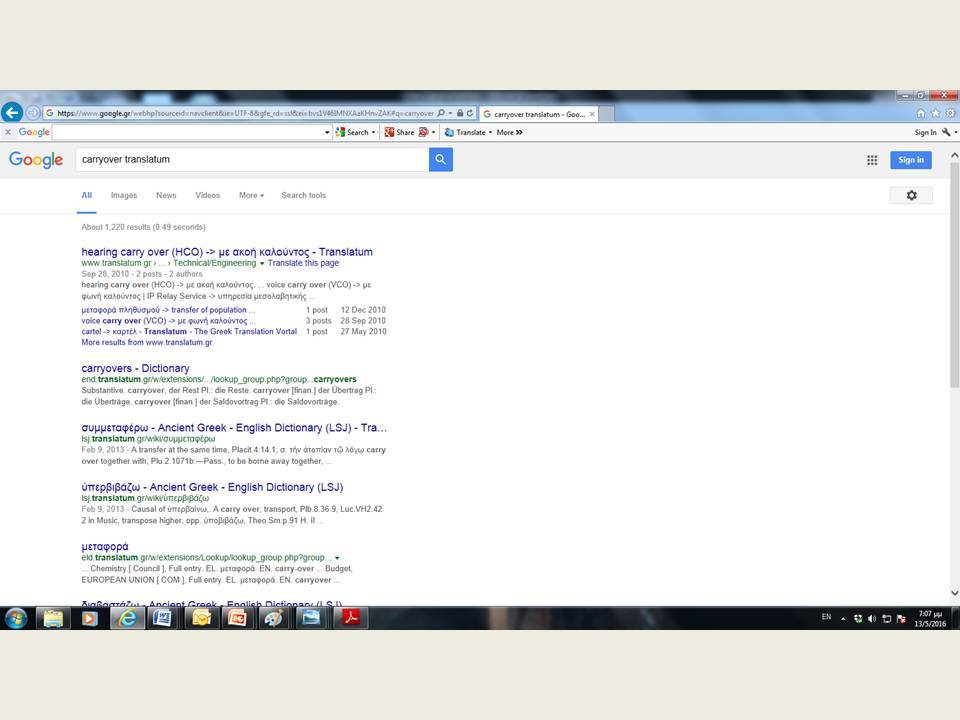Click into the Google Toolbar search field
The width and height of the screenshot is (960, 720).
pos(188,132)
